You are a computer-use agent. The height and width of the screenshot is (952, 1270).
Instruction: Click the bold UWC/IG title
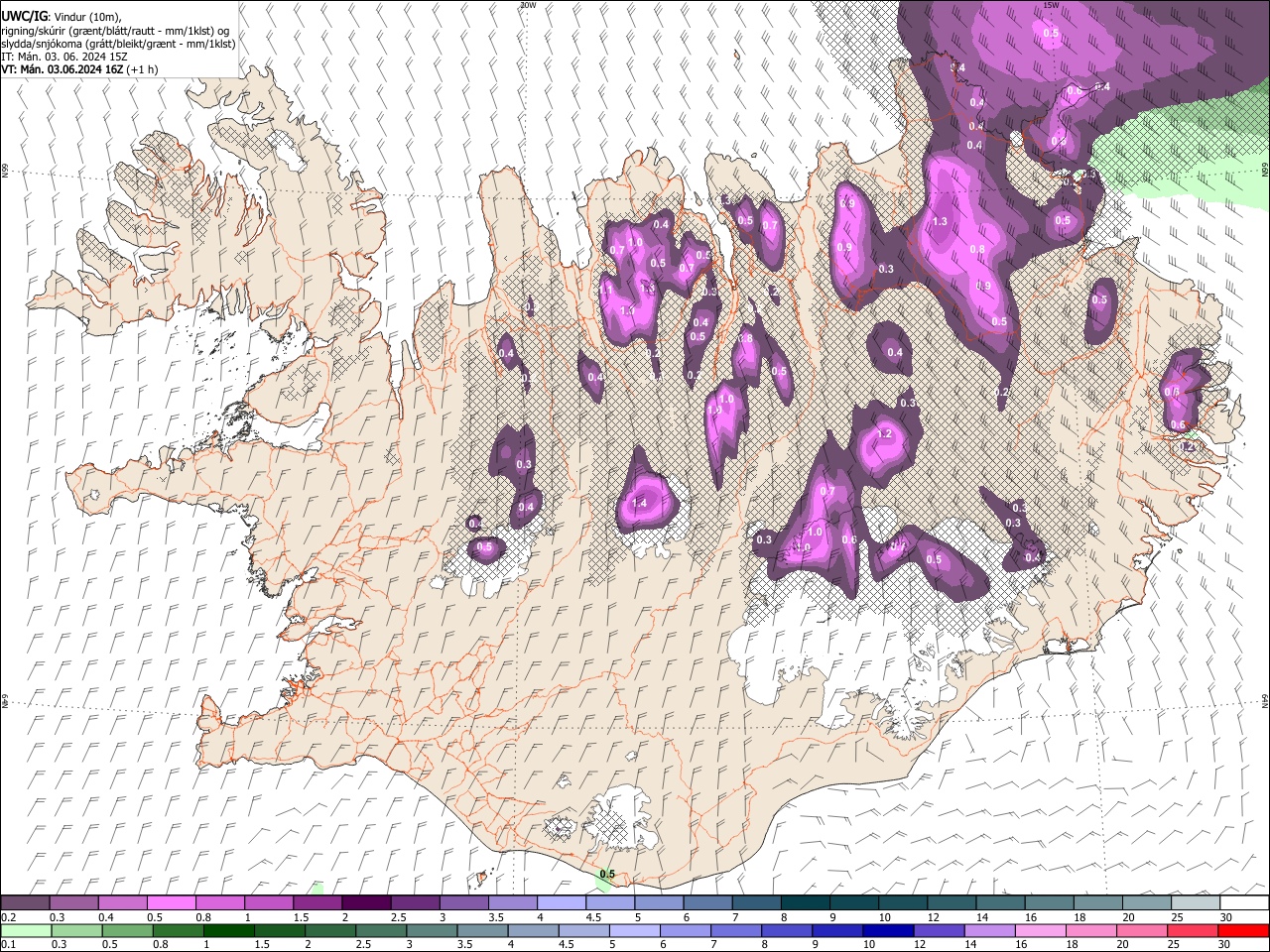(24, 16)
